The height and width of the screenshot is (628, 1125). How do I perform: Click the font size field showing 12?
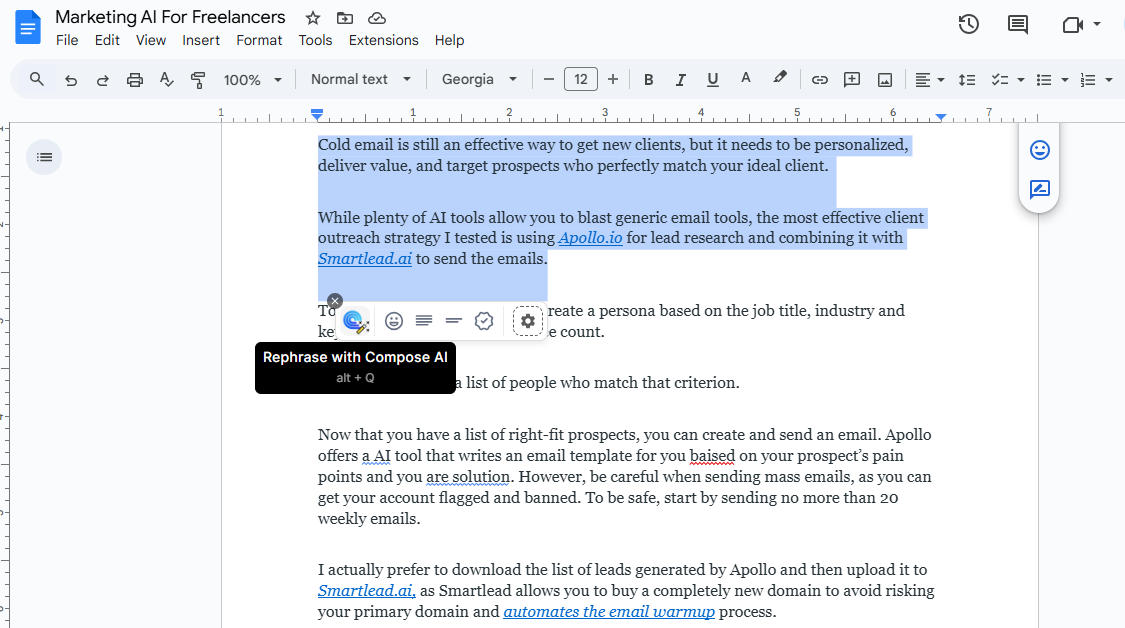click(581, 80)
